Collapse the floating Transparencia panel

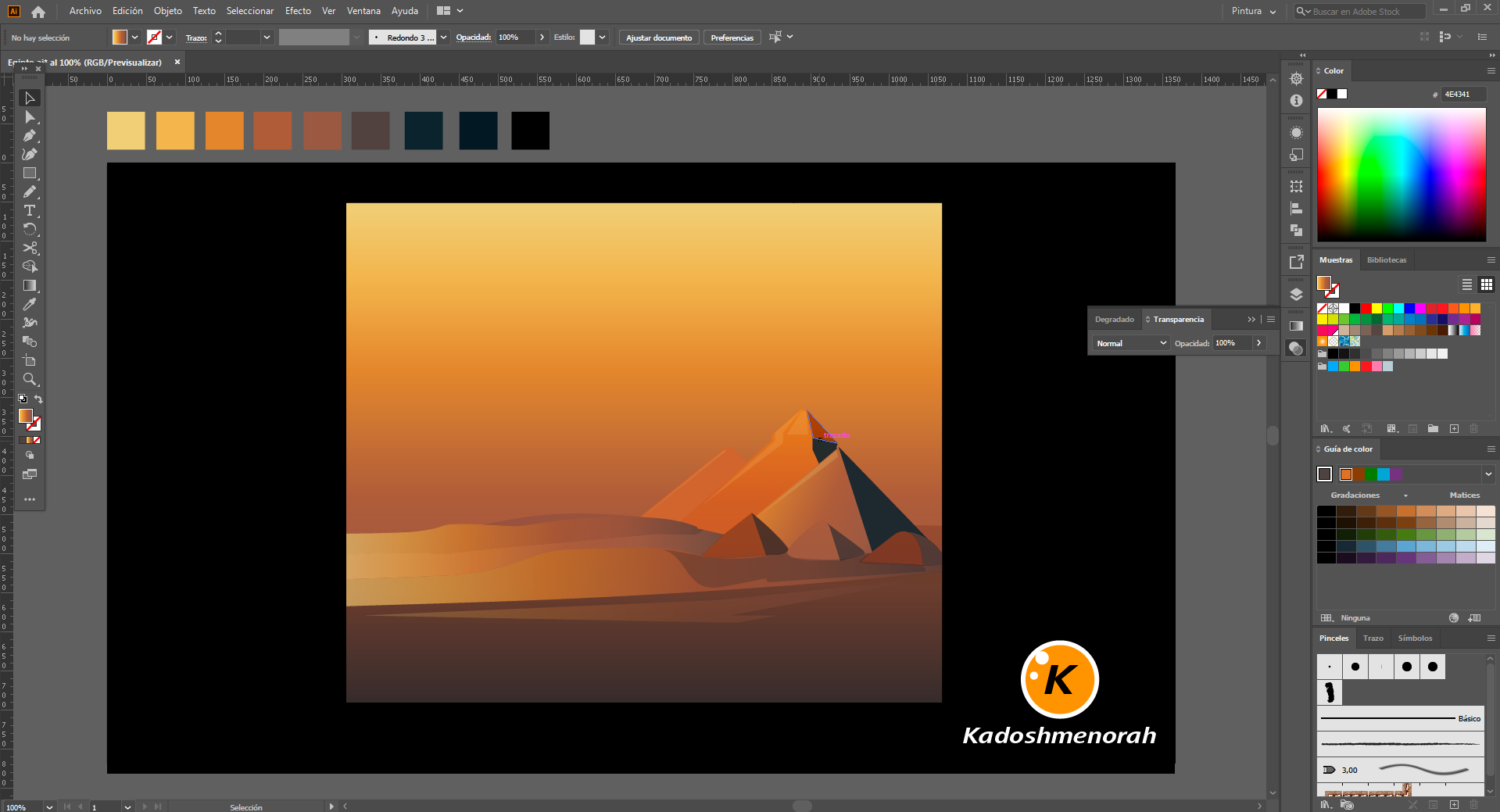click(x=1251, y=320)
